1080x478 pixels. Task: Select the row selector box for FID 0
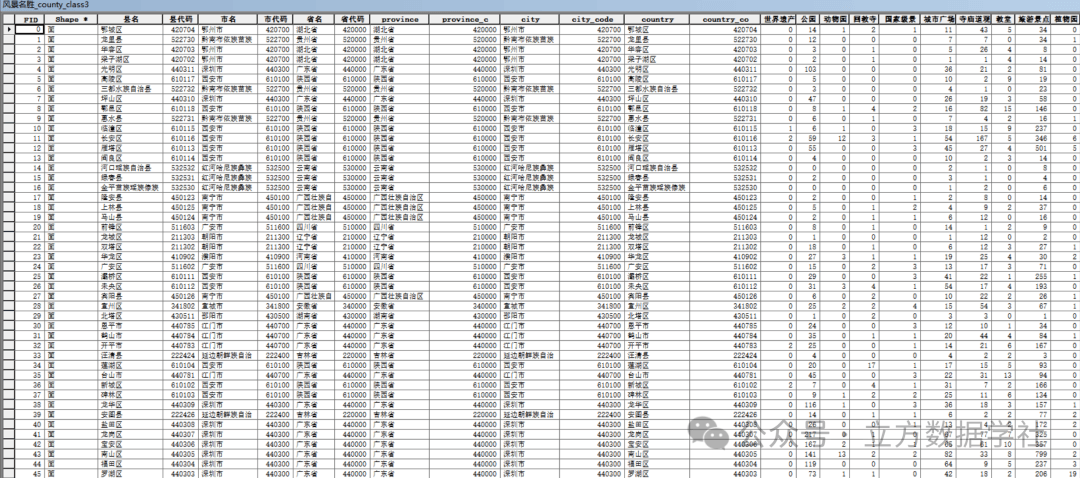8,30
